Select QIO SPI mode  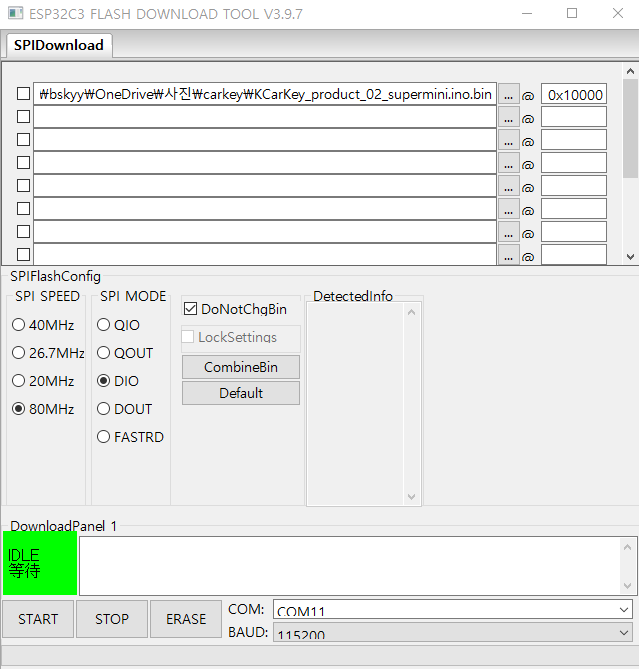[119, 325]
